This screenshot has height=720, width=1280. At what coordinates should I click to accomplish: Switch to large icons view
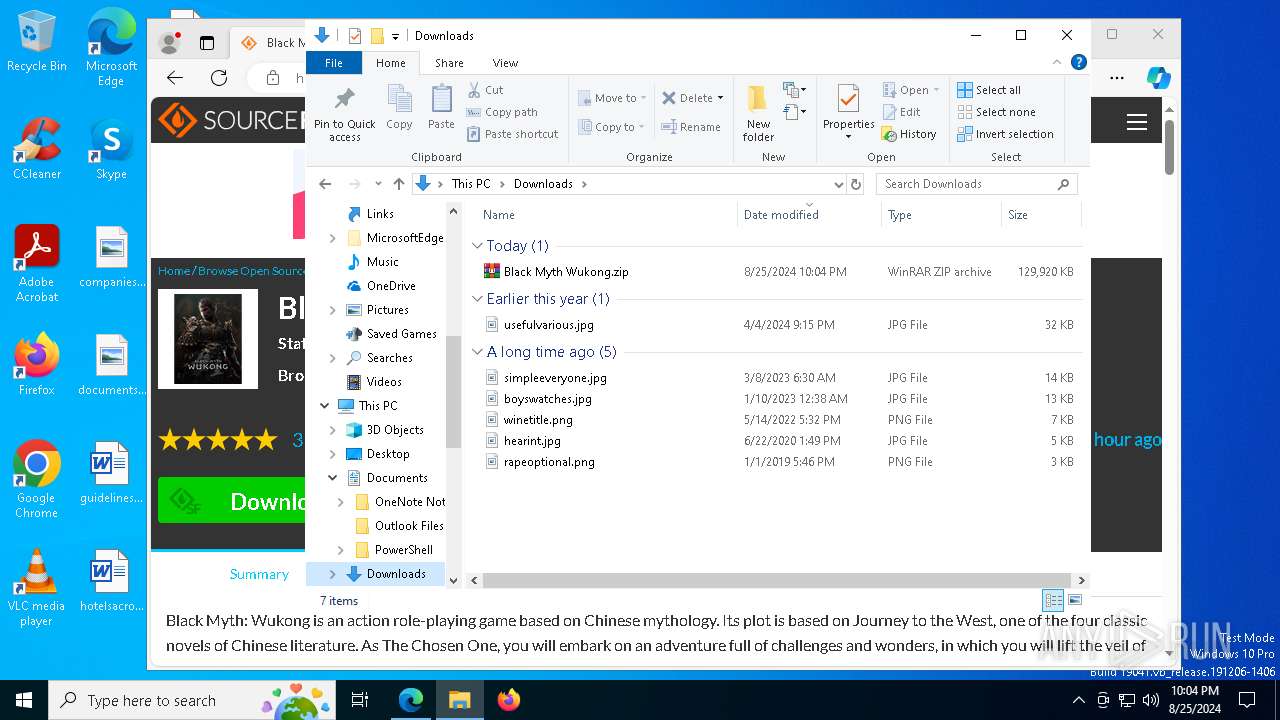1075,600
